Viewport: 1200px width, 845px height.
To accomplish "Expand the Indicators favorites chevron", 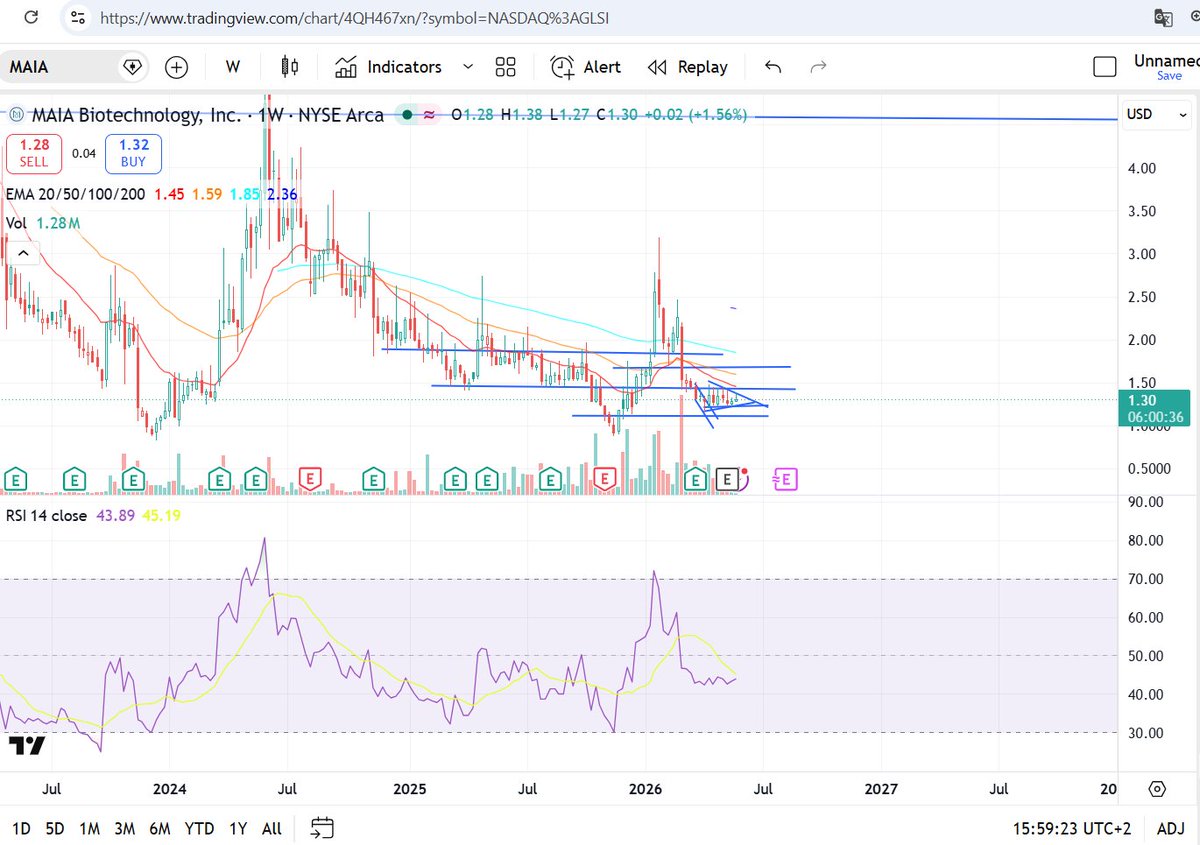I will tap(467, 67).
